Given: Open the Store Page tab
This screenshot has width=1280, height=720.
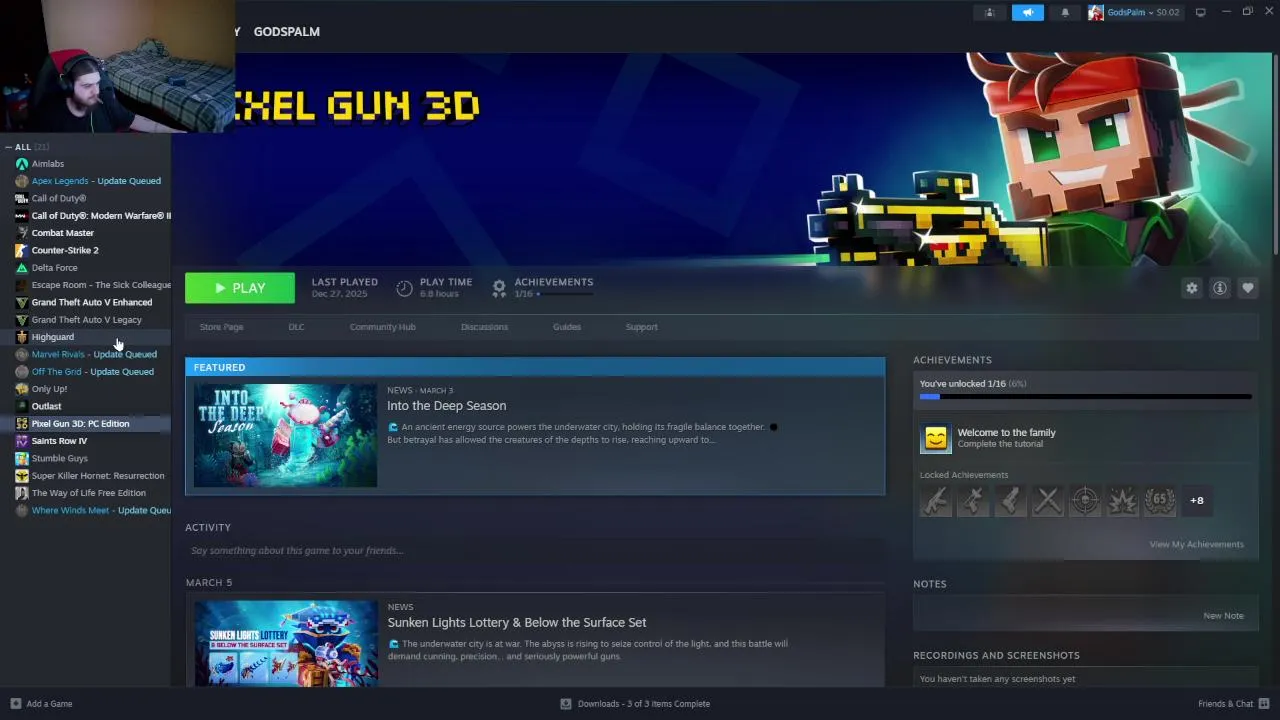Looking at the screenshot, I should point(221,327).
